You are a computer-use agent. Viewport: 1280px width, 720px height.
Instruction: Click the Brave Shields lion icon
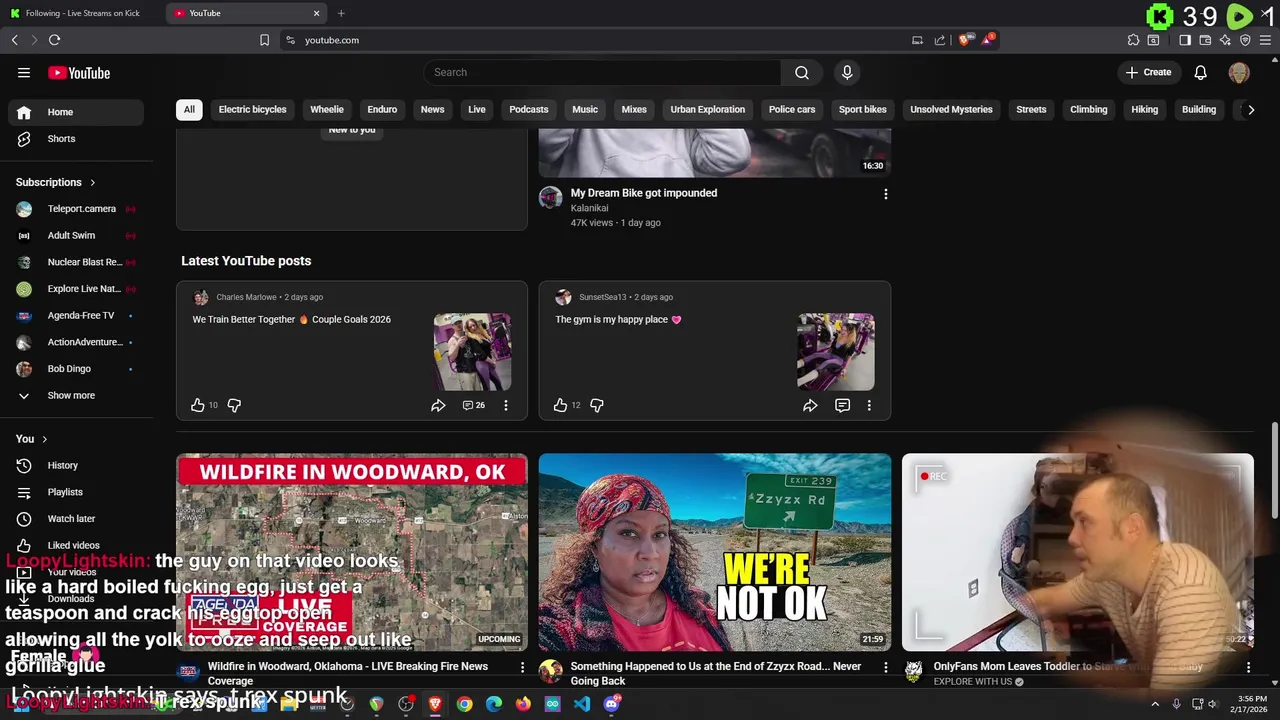pos(964,40)
